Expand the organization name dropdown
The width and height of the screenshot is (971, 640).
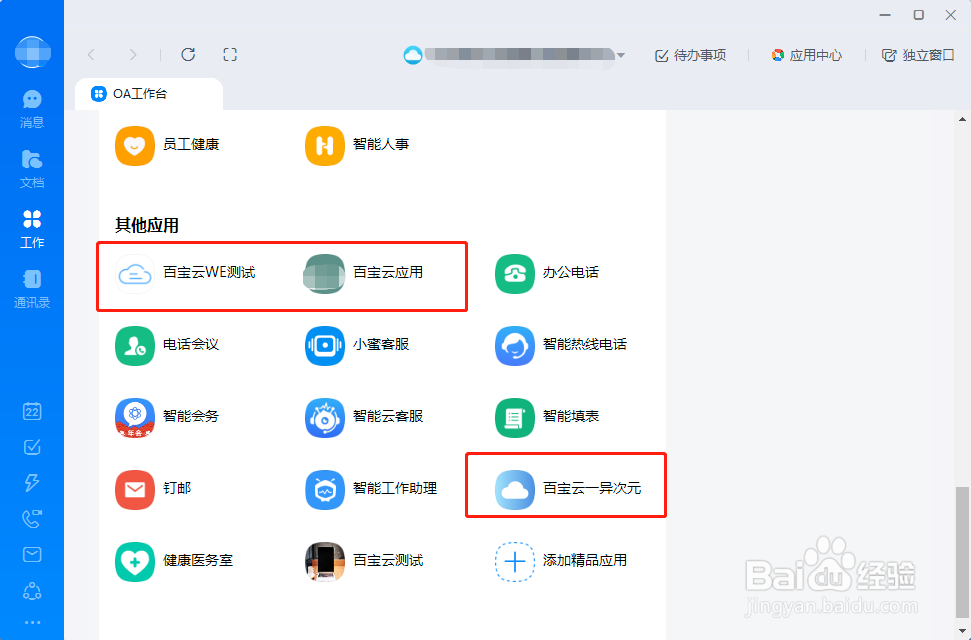click(621, 56)
